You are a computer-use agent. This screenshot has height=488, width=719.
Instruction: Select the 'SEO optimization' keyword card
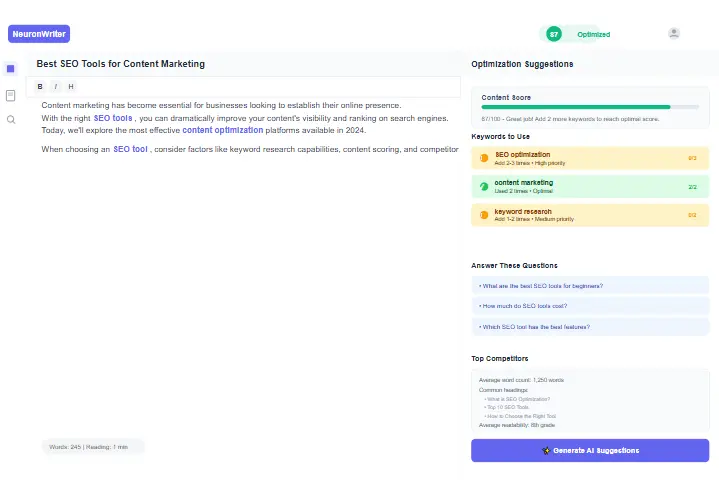590,158
